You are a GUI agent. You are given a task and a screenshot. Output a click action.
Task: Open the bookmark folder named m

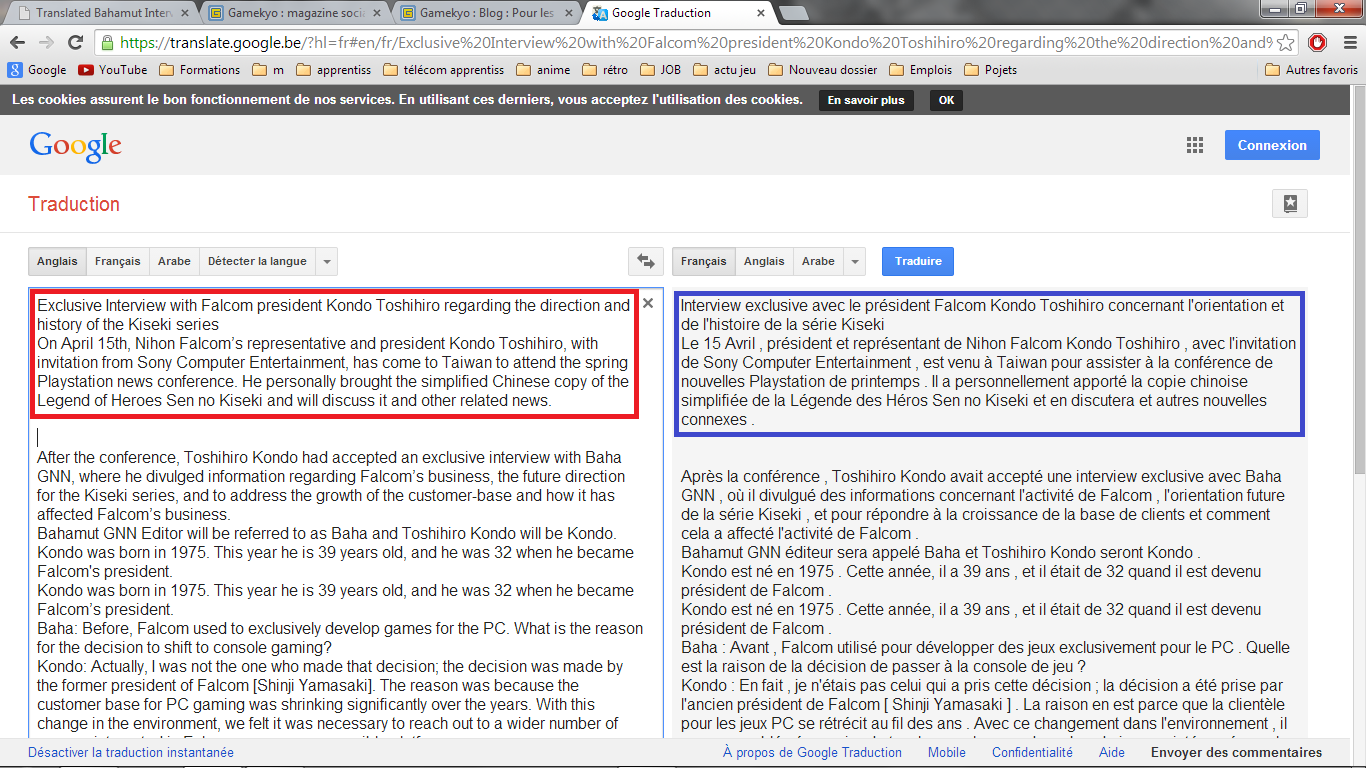point(268,70)
